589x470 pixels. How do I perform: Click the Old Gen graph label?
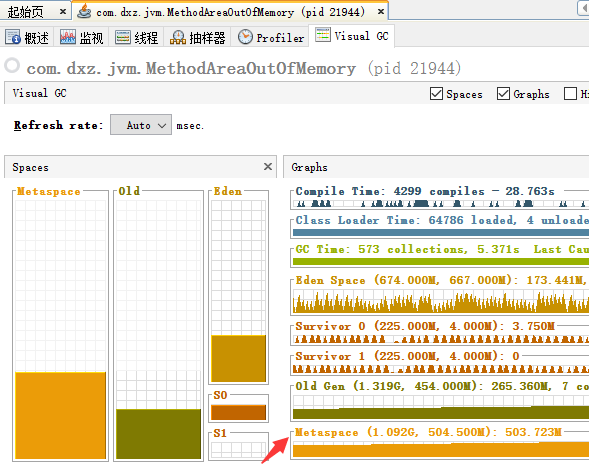(442, 386)
